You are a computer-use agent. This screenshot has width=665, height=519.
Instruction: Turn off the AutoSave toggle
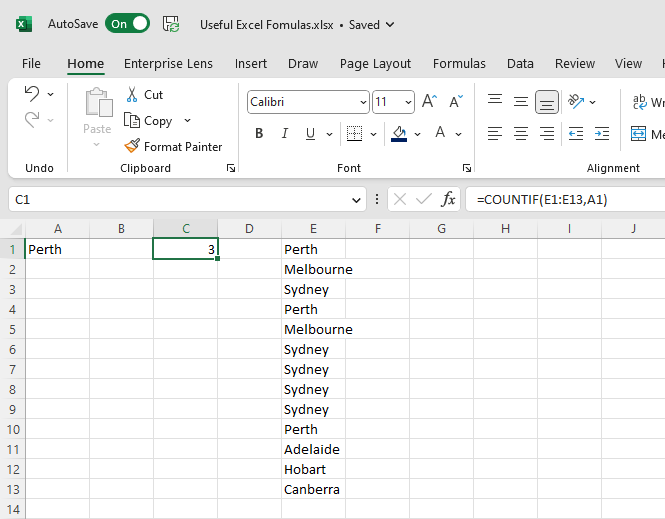pyautogui.click(x=128, y=23)
